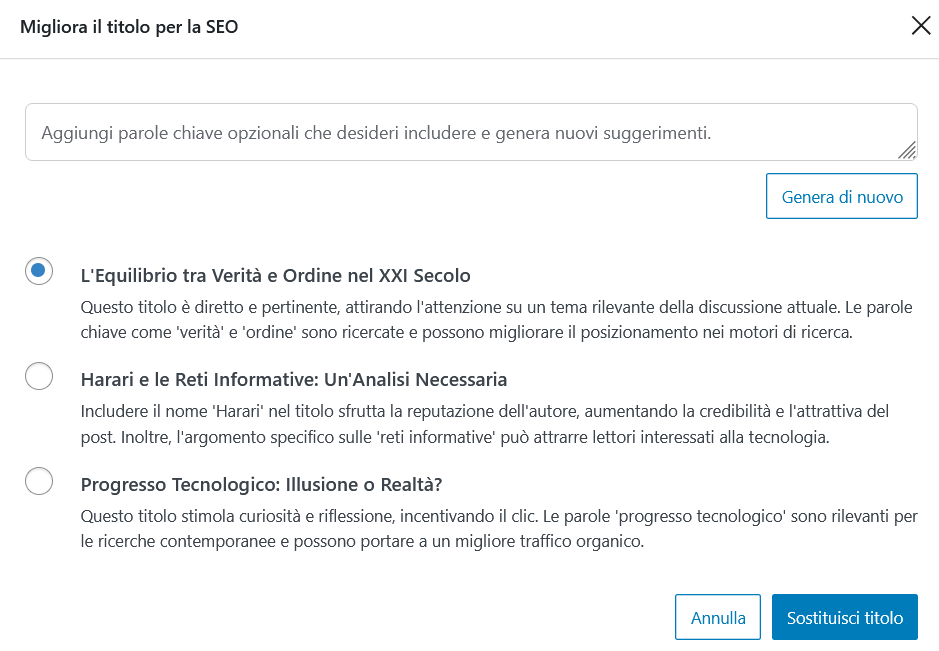
Task: Select the Progresso Tecnologico radio option
Action: click(x=39, y=481)
